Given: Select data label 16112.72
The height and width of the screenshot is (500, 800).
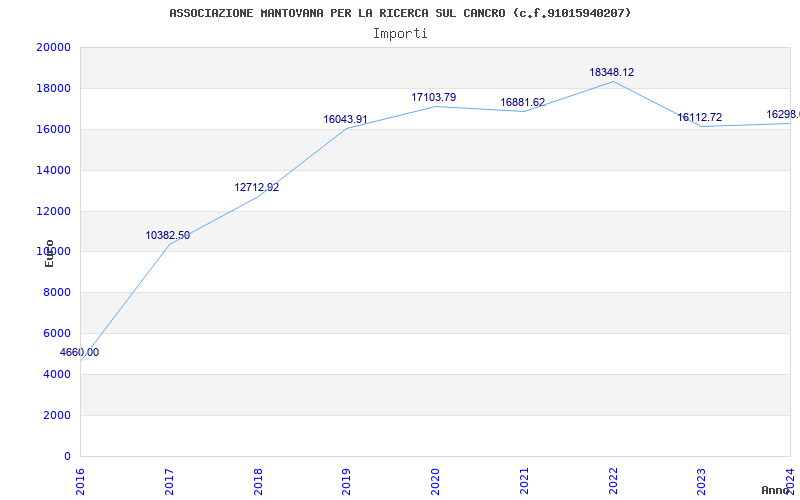Looking at the screenshot, I should coord(699,118).
